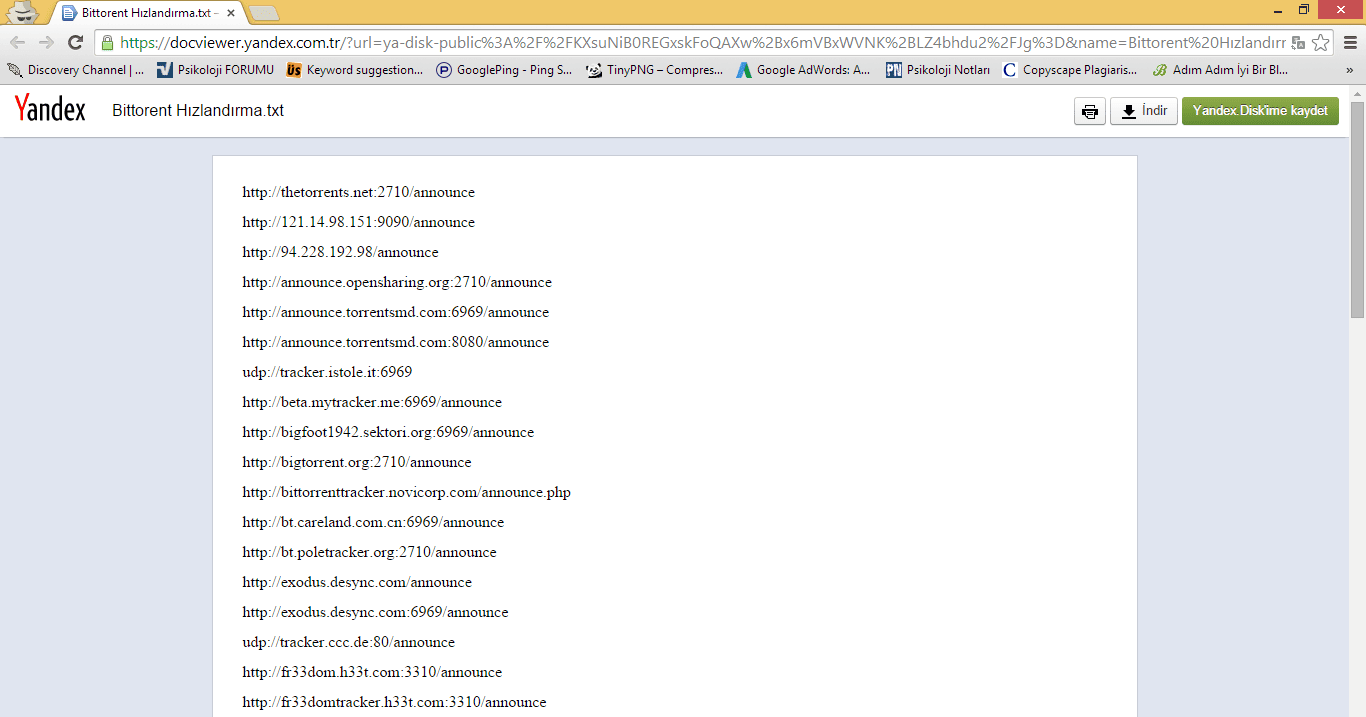Click the browser Back arrow
The width and height of the screenshot is (1366, 717).
click(17, 42)
